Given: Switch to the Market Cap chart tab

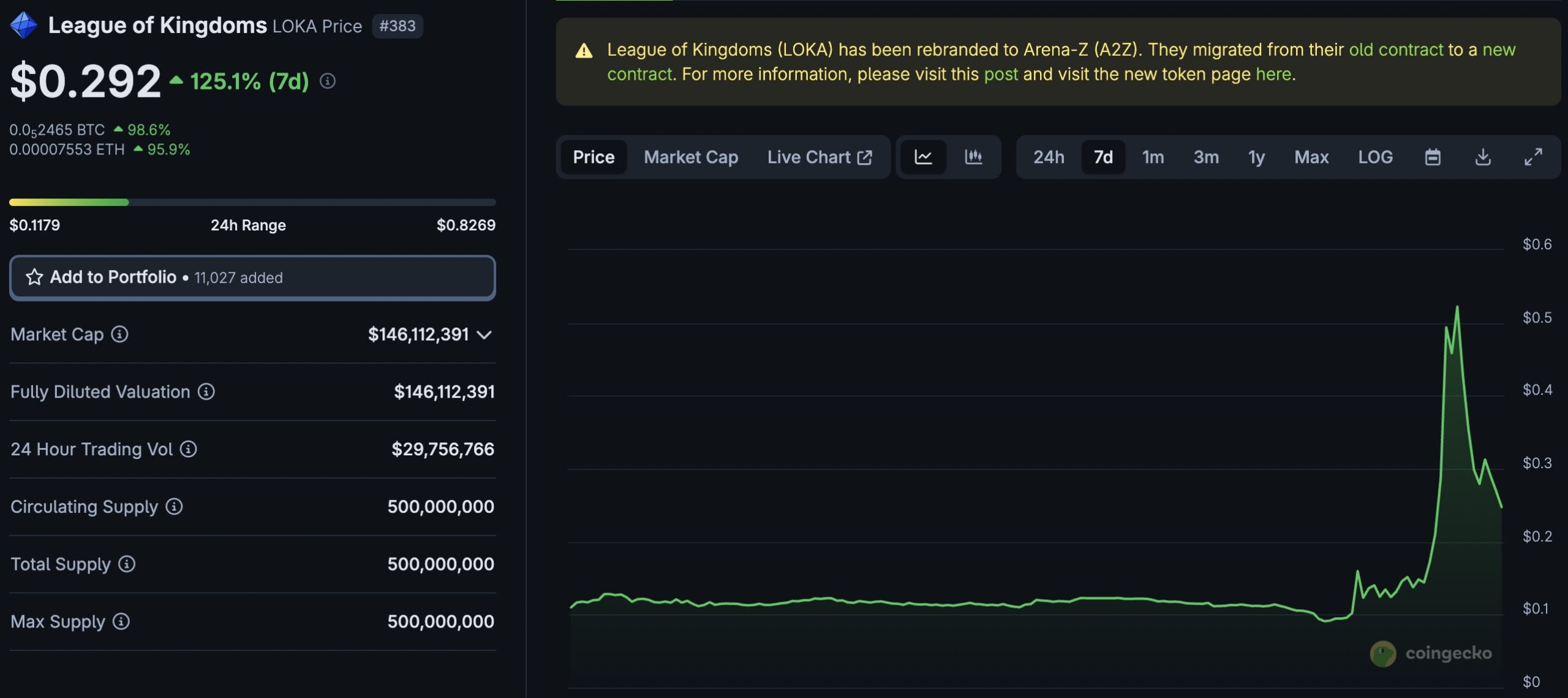Looking at the screenshot, I should coord(691,157).
